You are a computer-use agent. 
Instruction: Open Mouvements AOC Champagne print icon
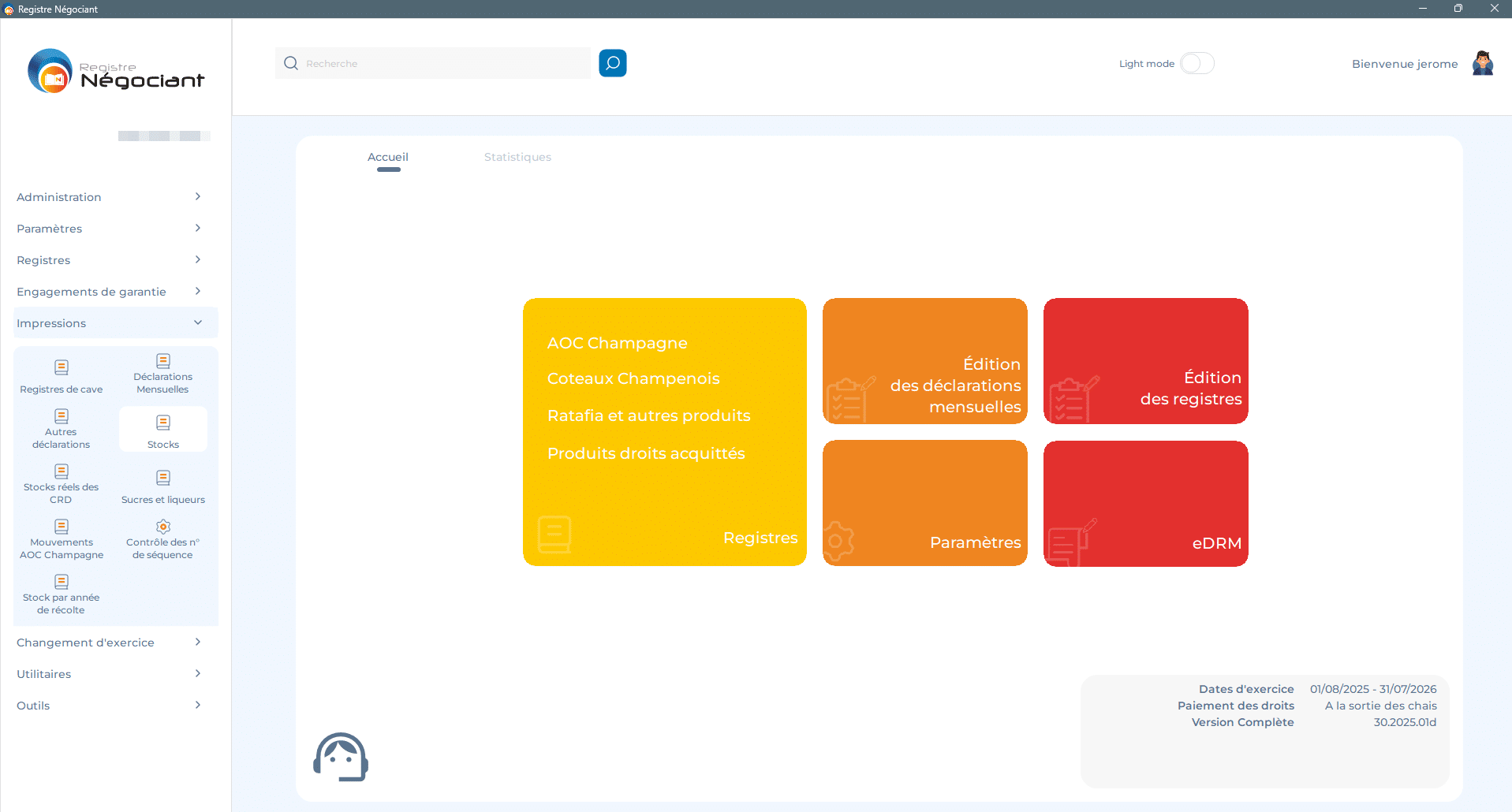pyautogui.click(x=61, y=527)
